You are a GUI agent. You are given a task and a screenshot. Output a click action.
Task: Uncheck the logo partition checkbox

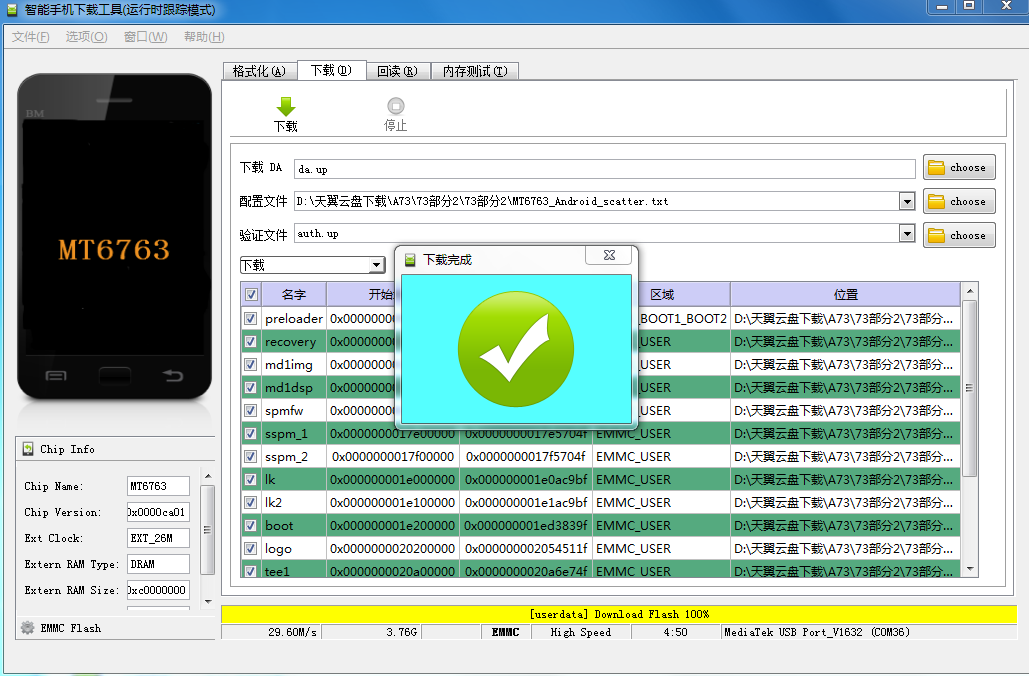coord(250,548)
